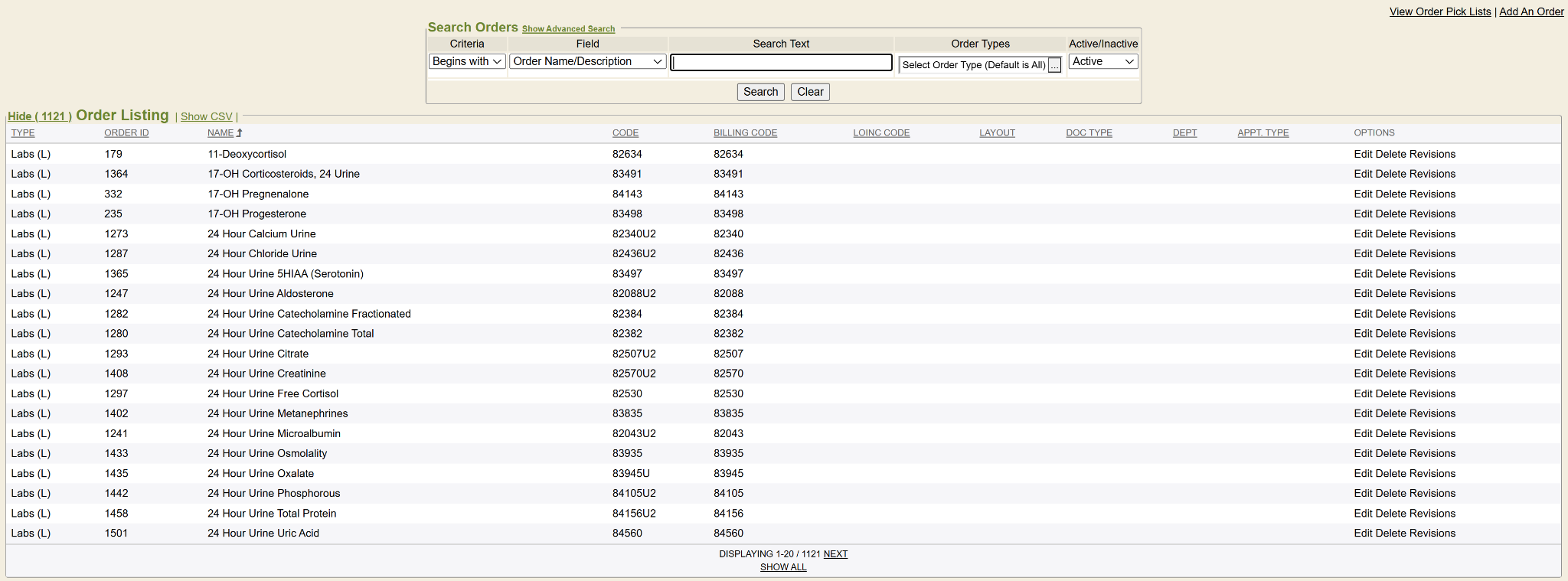Edit the 11-Deoxycortisol order

(1363, 154)
